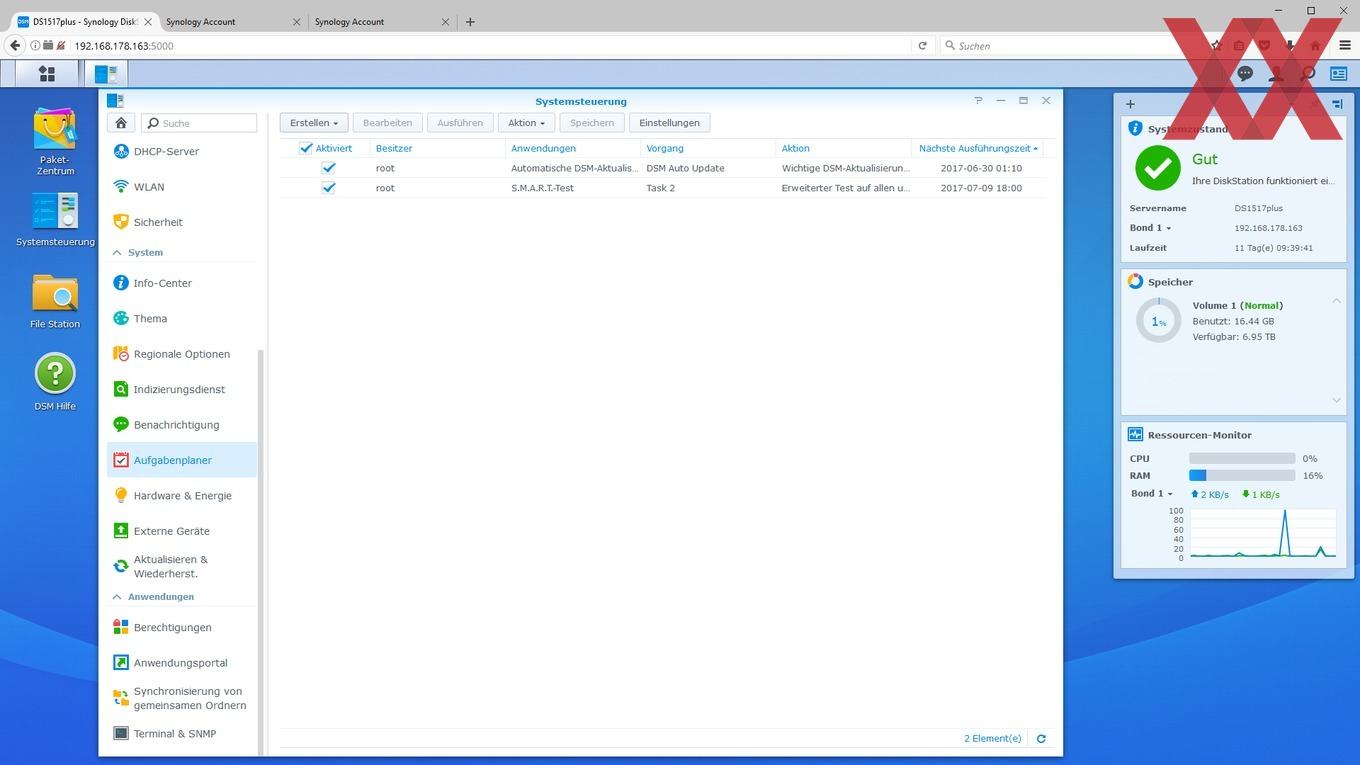
Task: Open Benachrichtigung settings
Action: pos(181,425)
